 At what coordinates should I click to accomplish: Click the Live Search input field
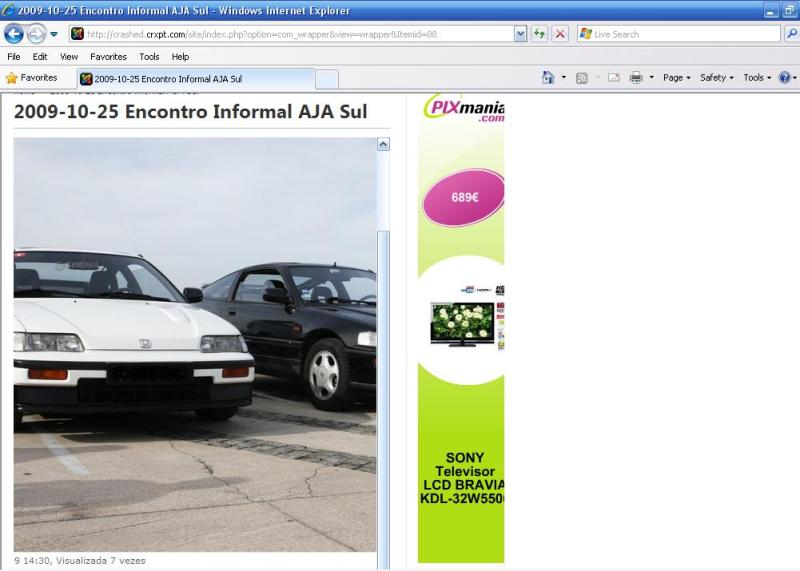[680, 34]
